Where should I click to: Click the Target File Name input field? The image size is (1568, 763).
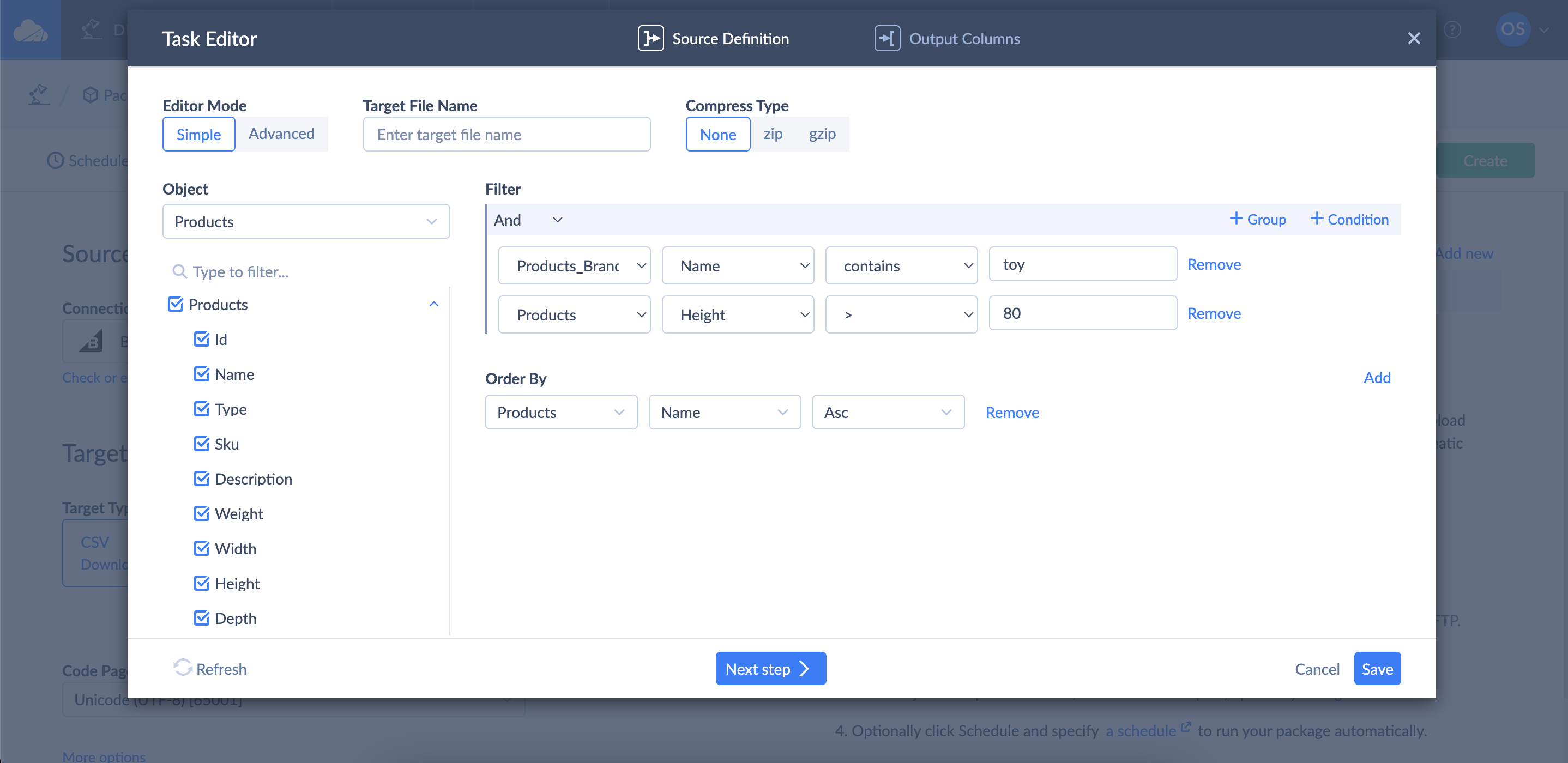(x=506, y=134)
